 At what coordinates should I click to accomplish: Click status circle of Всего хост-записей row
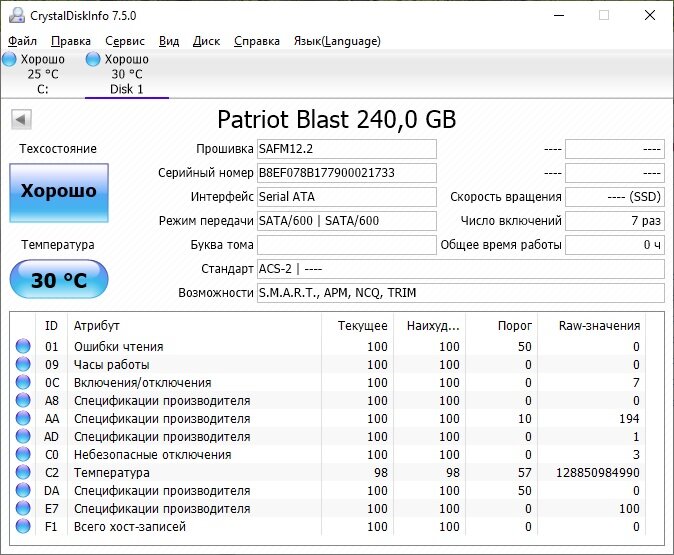[23, 526]
